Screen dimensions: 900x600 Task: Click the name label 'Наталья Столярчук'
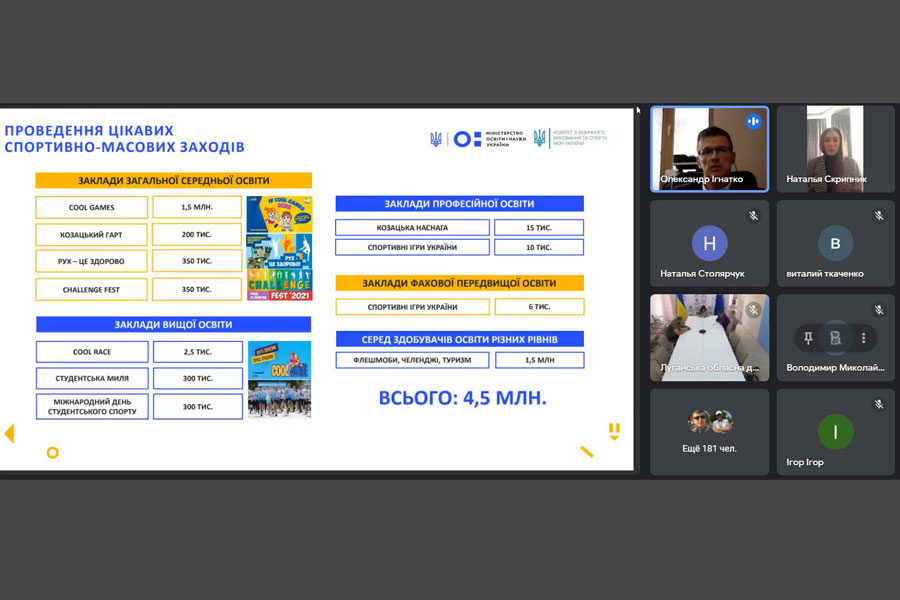point(702,273)
